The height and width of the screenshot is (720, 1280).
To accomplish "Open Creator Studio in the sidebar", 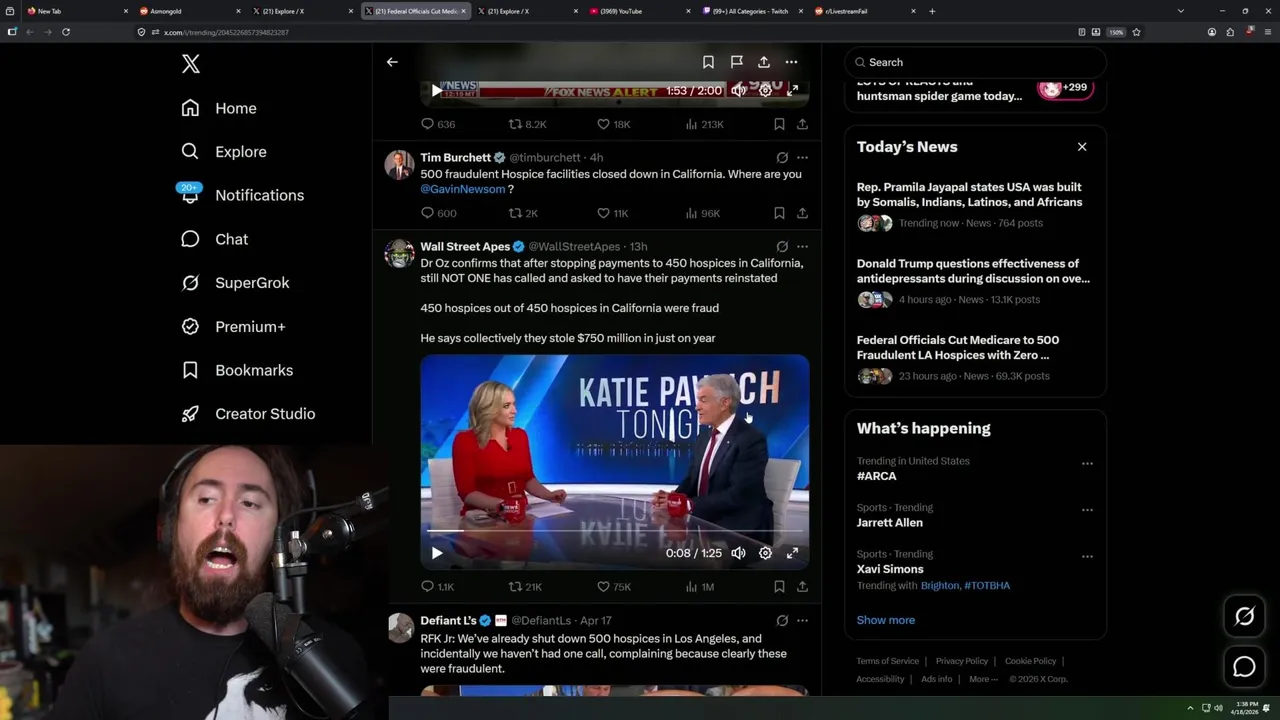I will pos(249,414).
